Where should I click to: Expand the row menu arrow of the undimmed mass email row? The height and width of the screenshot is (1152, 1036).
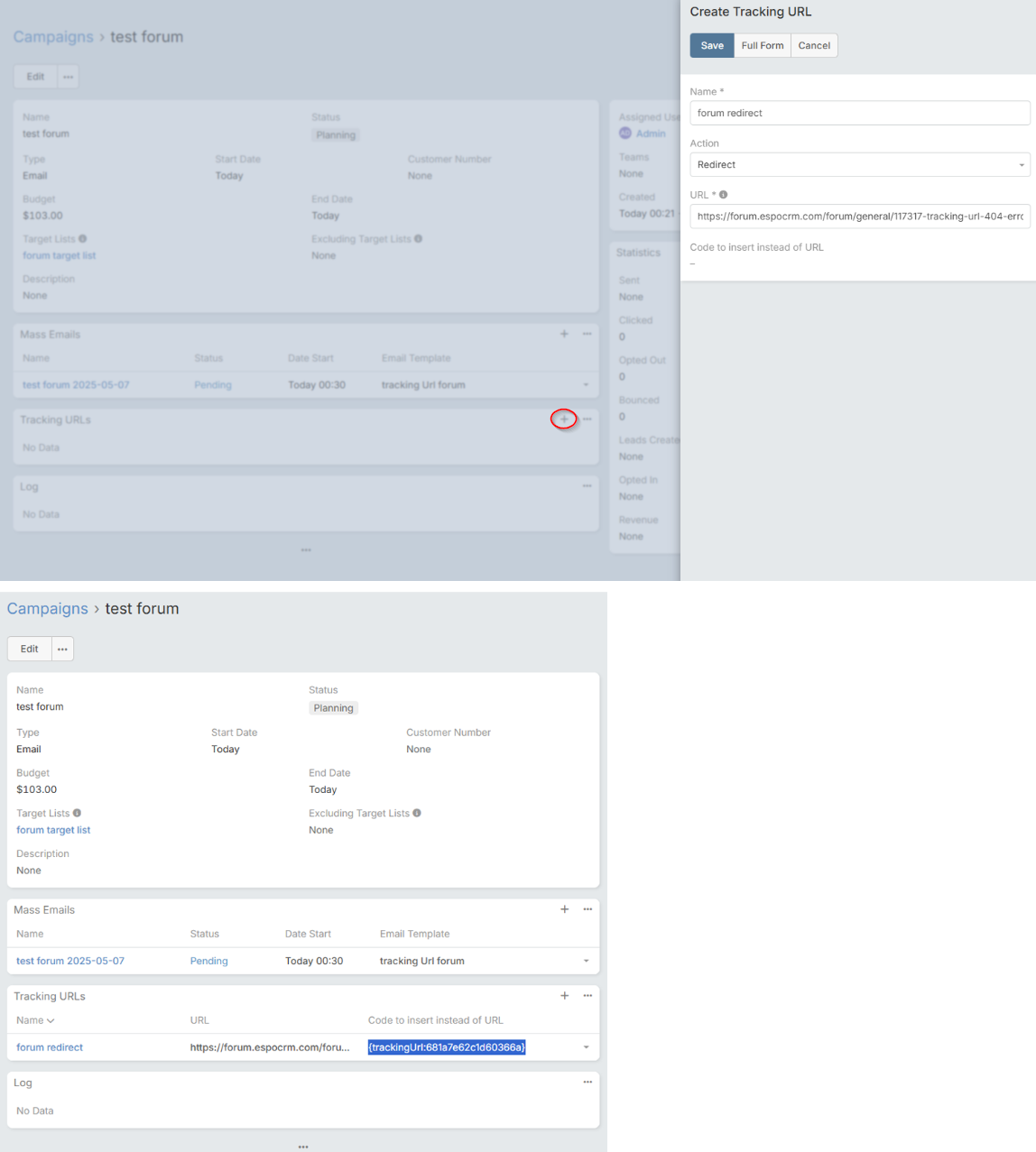pyautogui.click(x=586, y=961)
